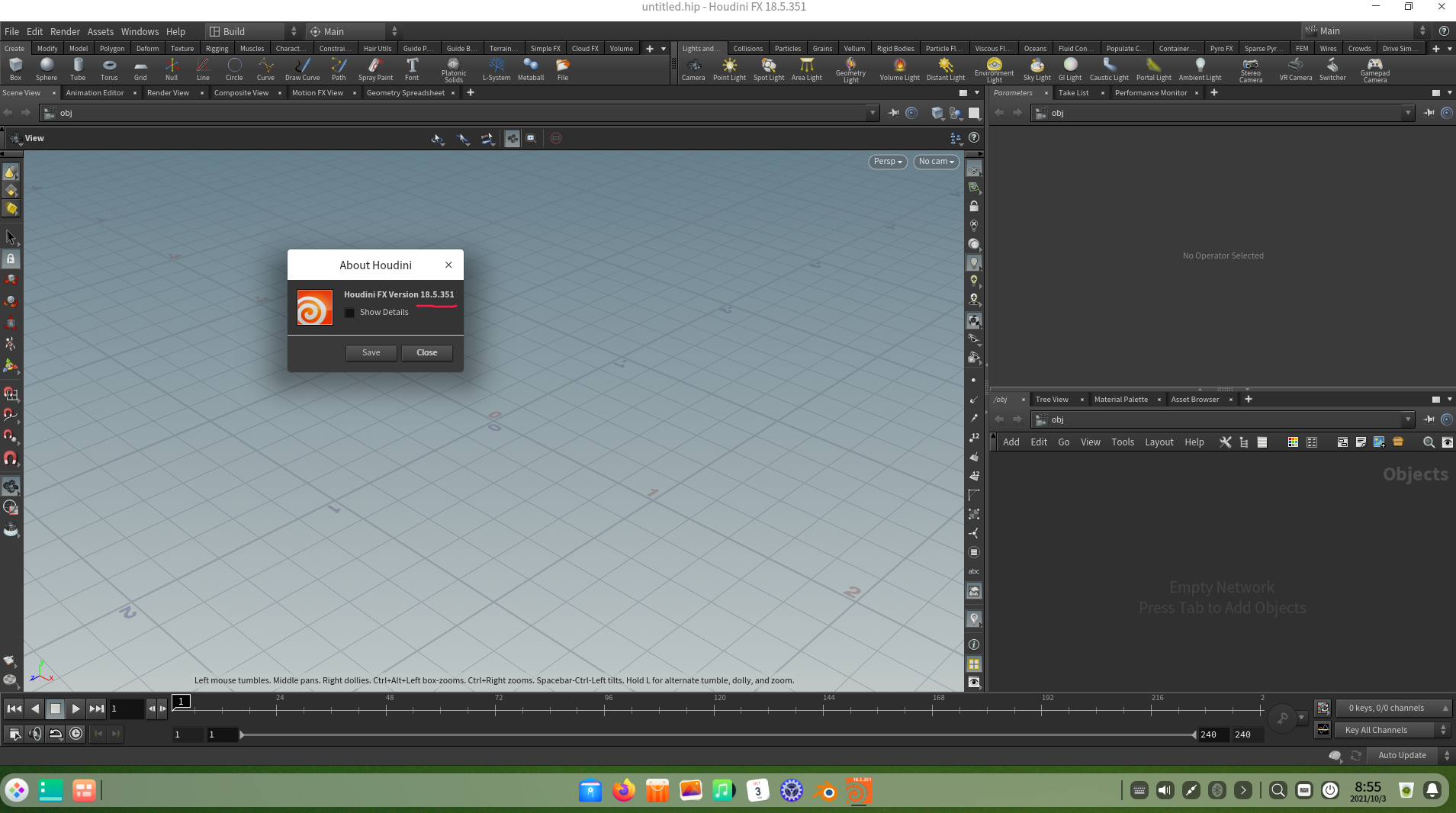
Task: Open the Render menu
Action: (65, 31)
